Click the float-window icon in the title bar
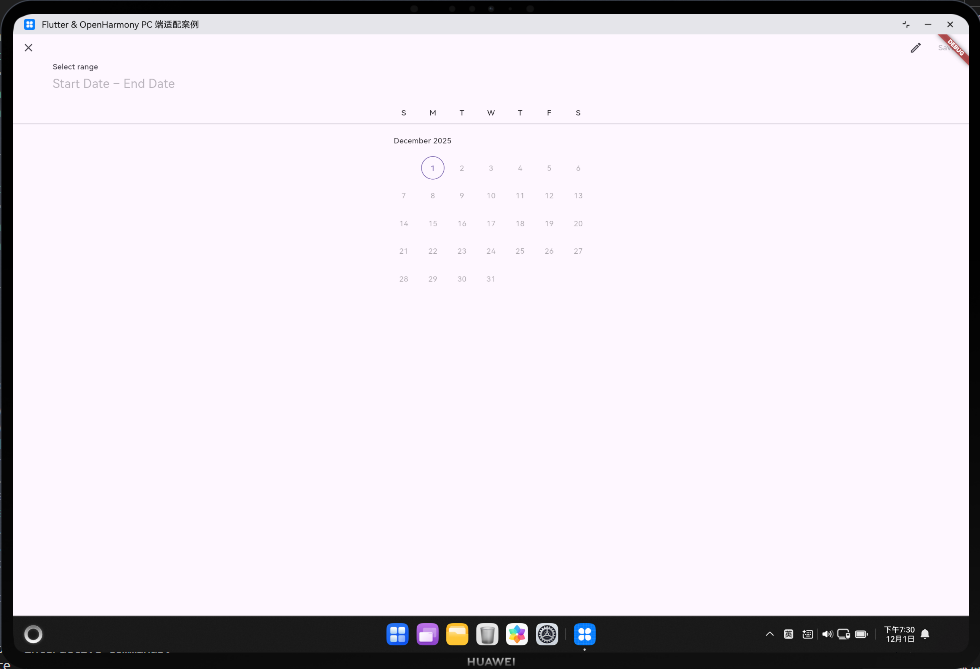The image size is (980, 669). coord(906,24)
